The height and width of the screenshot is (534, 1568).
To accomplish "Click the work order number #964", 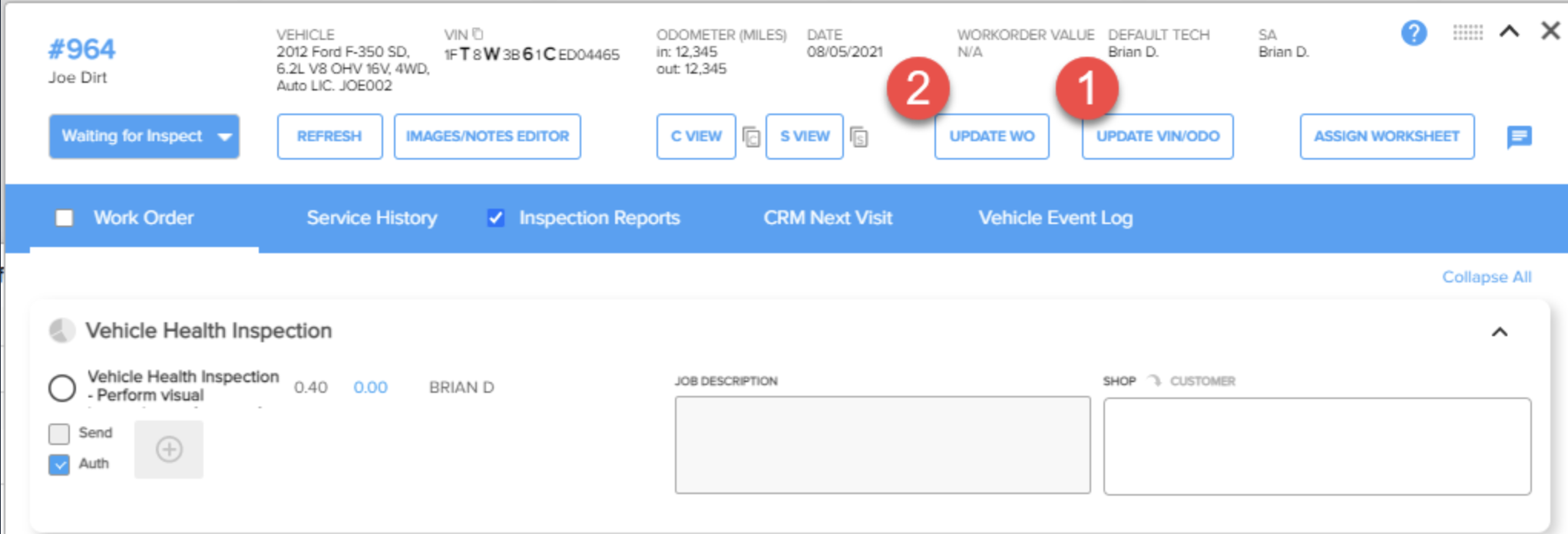I will click(x=81, y=50).
